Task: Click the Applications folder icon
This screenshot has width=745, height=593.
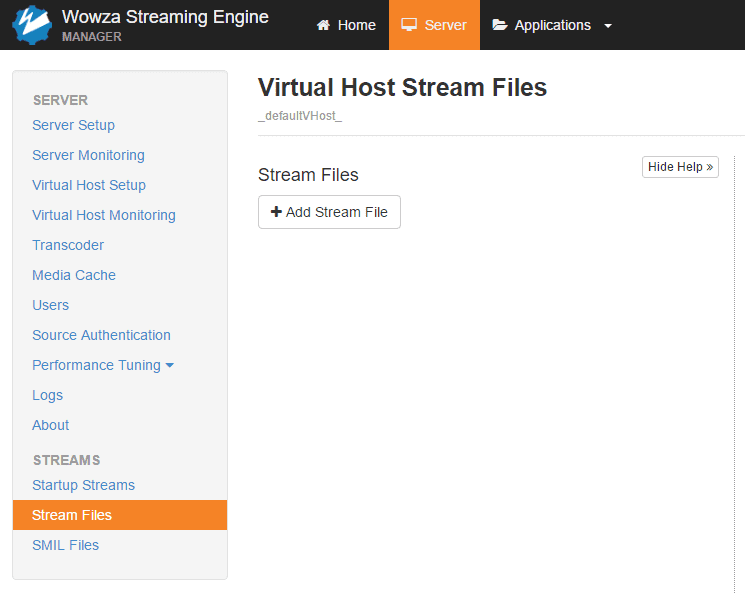Action: click(x=500, y=25)
